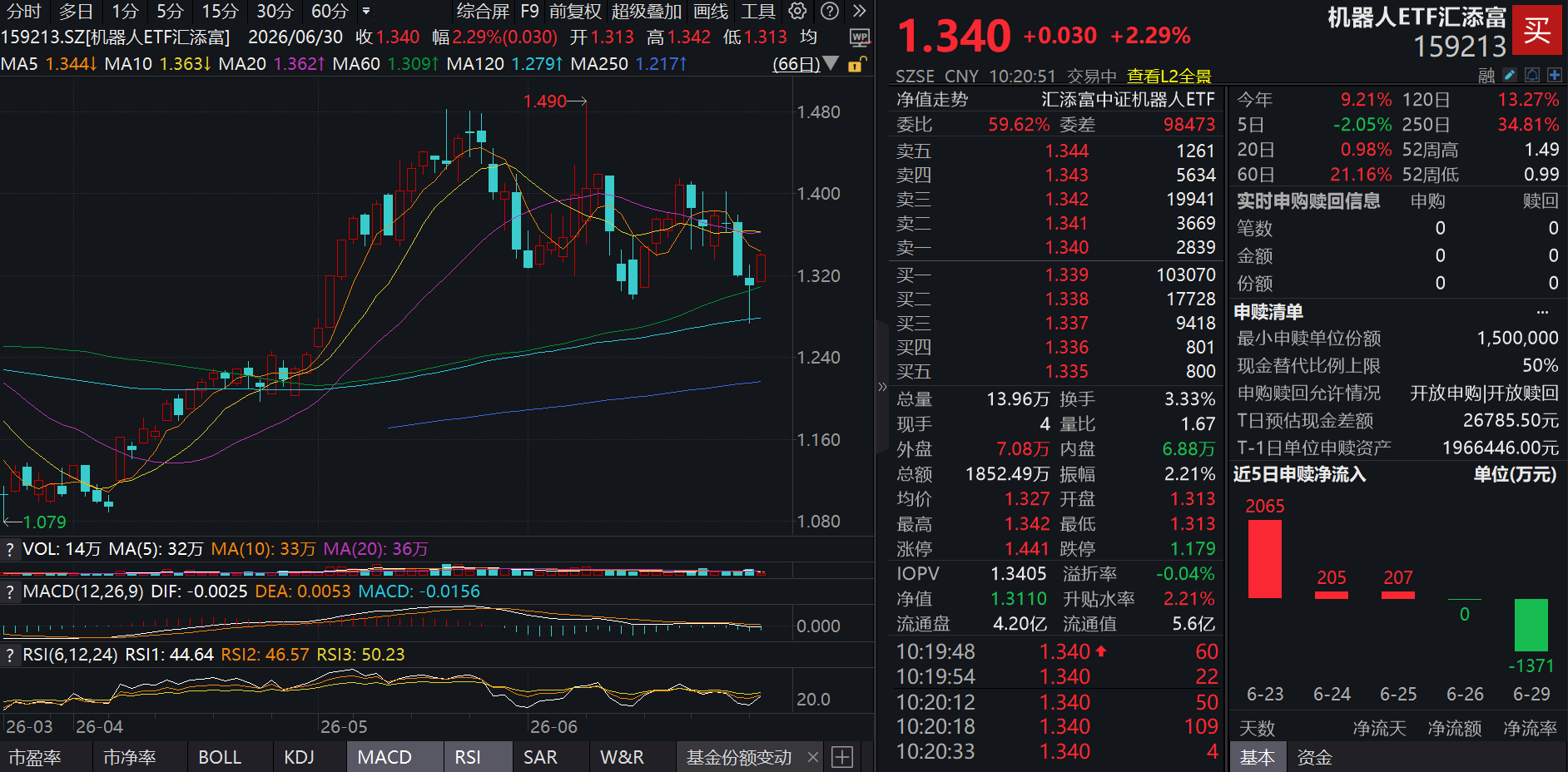Open the 66日 range dropdown triangle
Image resolution: width=1568 pixels, height=772 pixels.
[831, 64]
